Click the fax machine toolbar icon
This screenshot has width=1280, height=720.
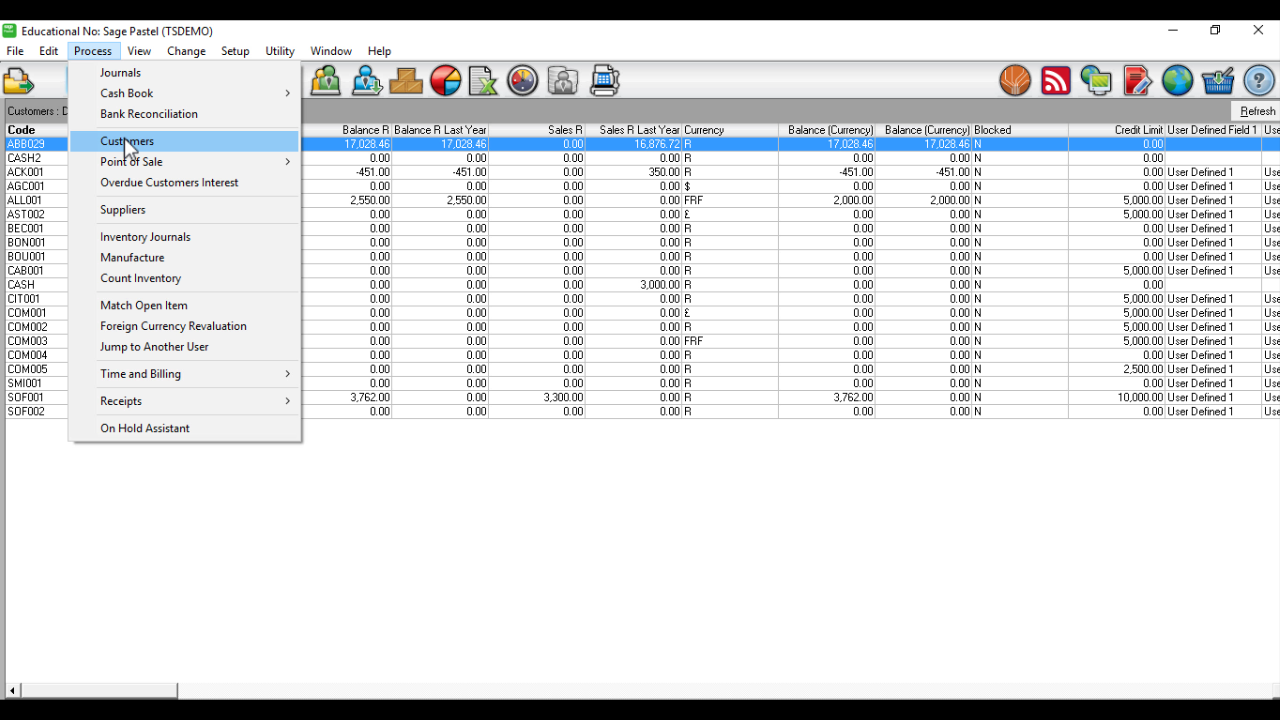(x=604, y=81)
